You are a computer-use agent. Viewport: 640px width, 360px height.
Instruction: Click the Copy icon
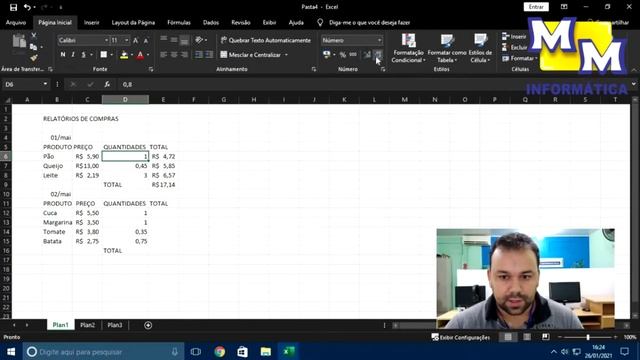point(34,47)
